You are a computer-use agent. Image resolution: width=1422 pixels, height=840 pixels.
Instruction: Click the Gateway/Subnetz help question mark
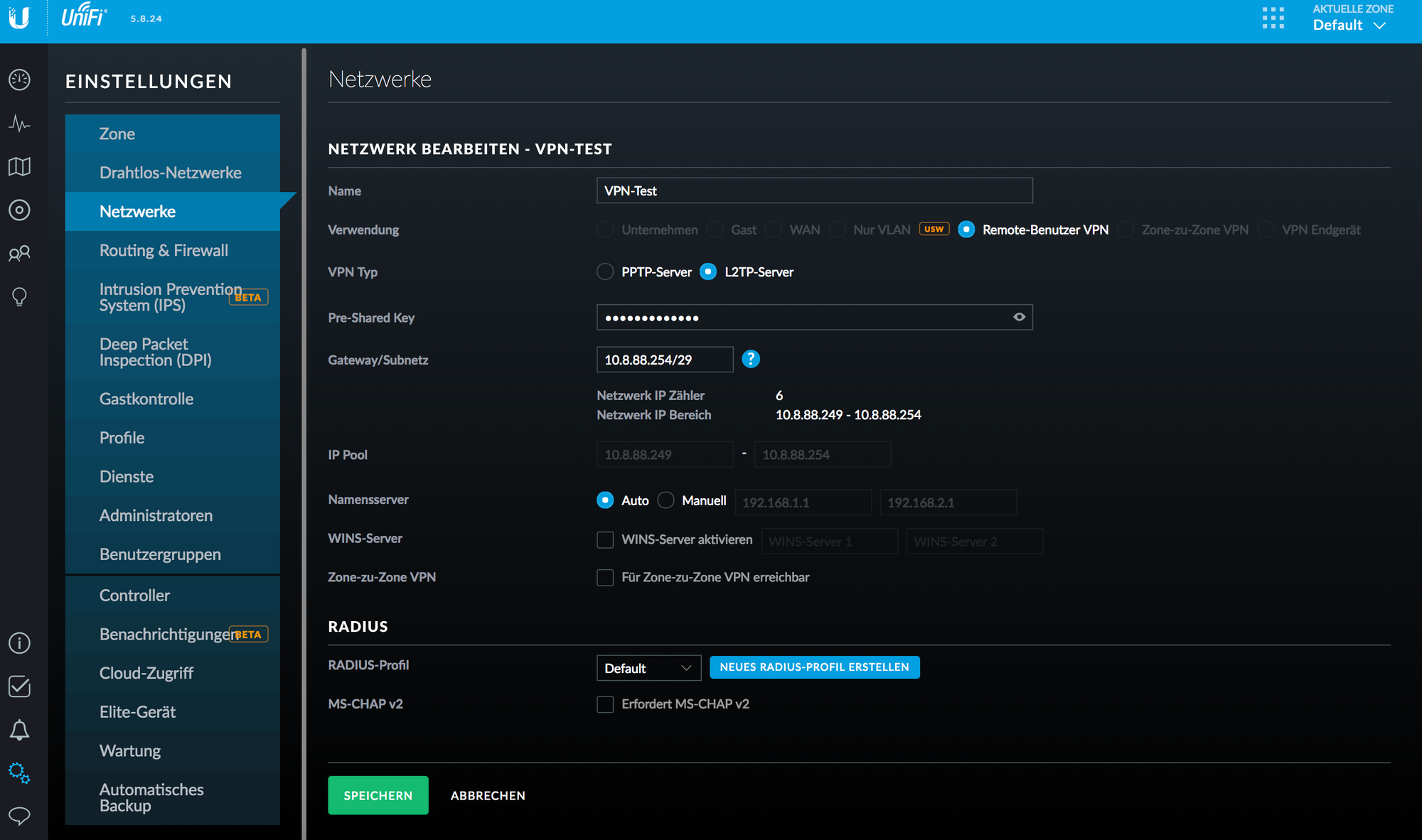coord(751,360)
